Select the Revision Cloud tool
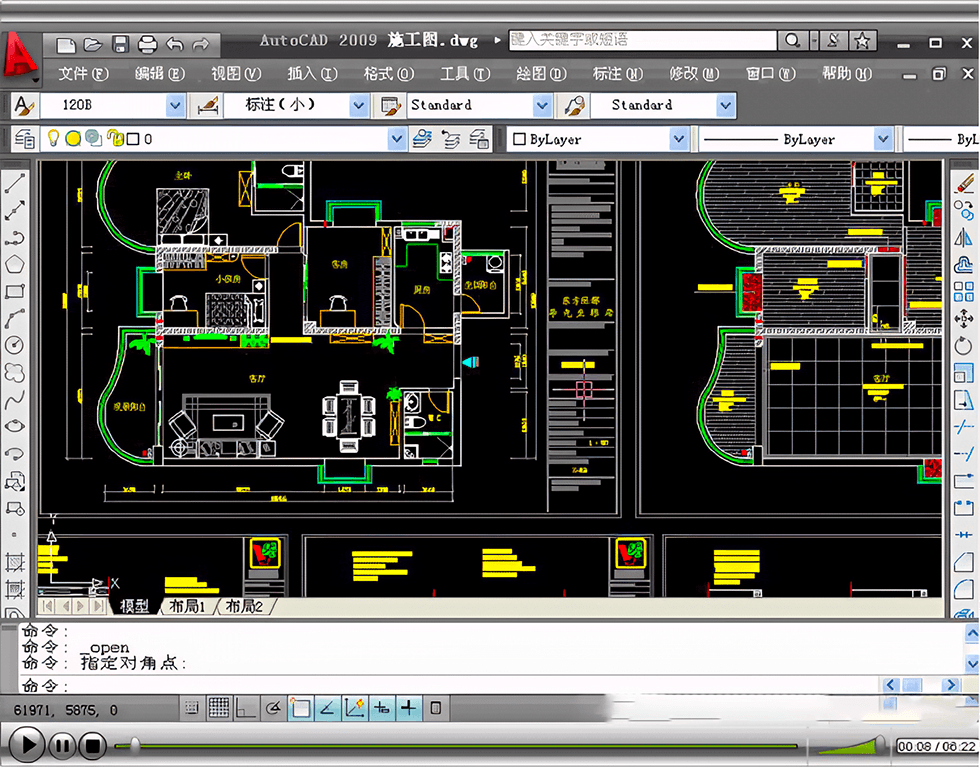 click(15, 372)
